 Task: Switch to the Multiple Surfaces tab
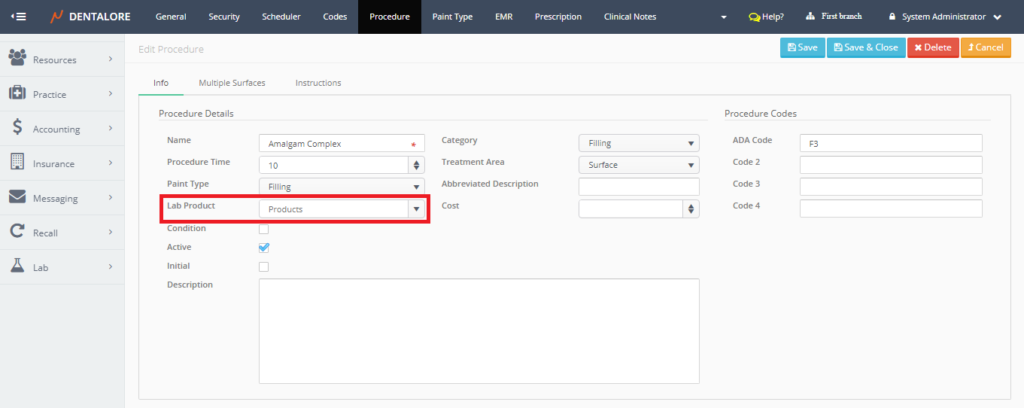click(232, 83)
